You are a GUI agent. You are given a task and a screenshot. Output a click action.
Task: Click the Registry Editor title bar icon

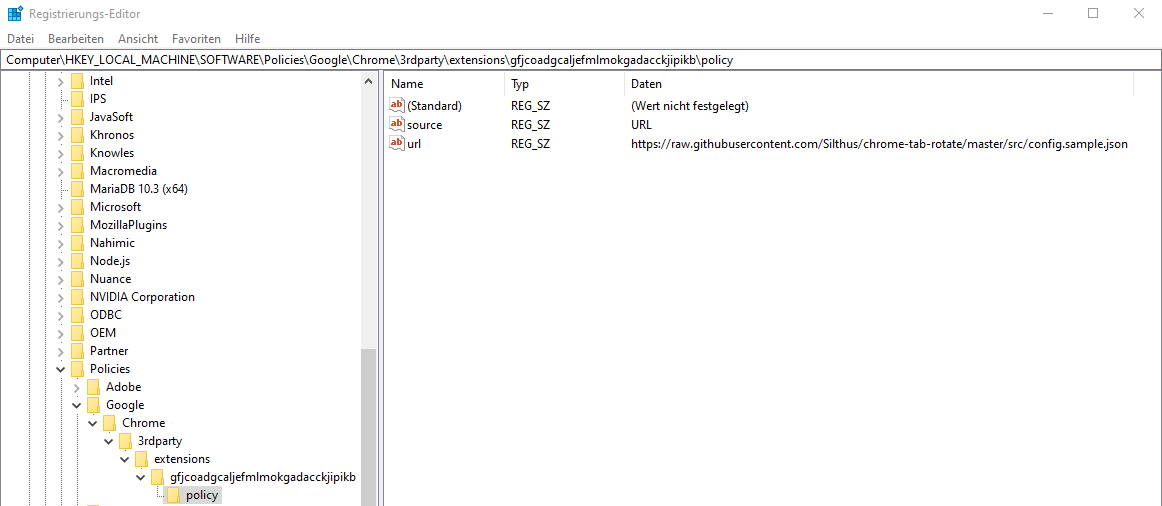pos(15,13)
